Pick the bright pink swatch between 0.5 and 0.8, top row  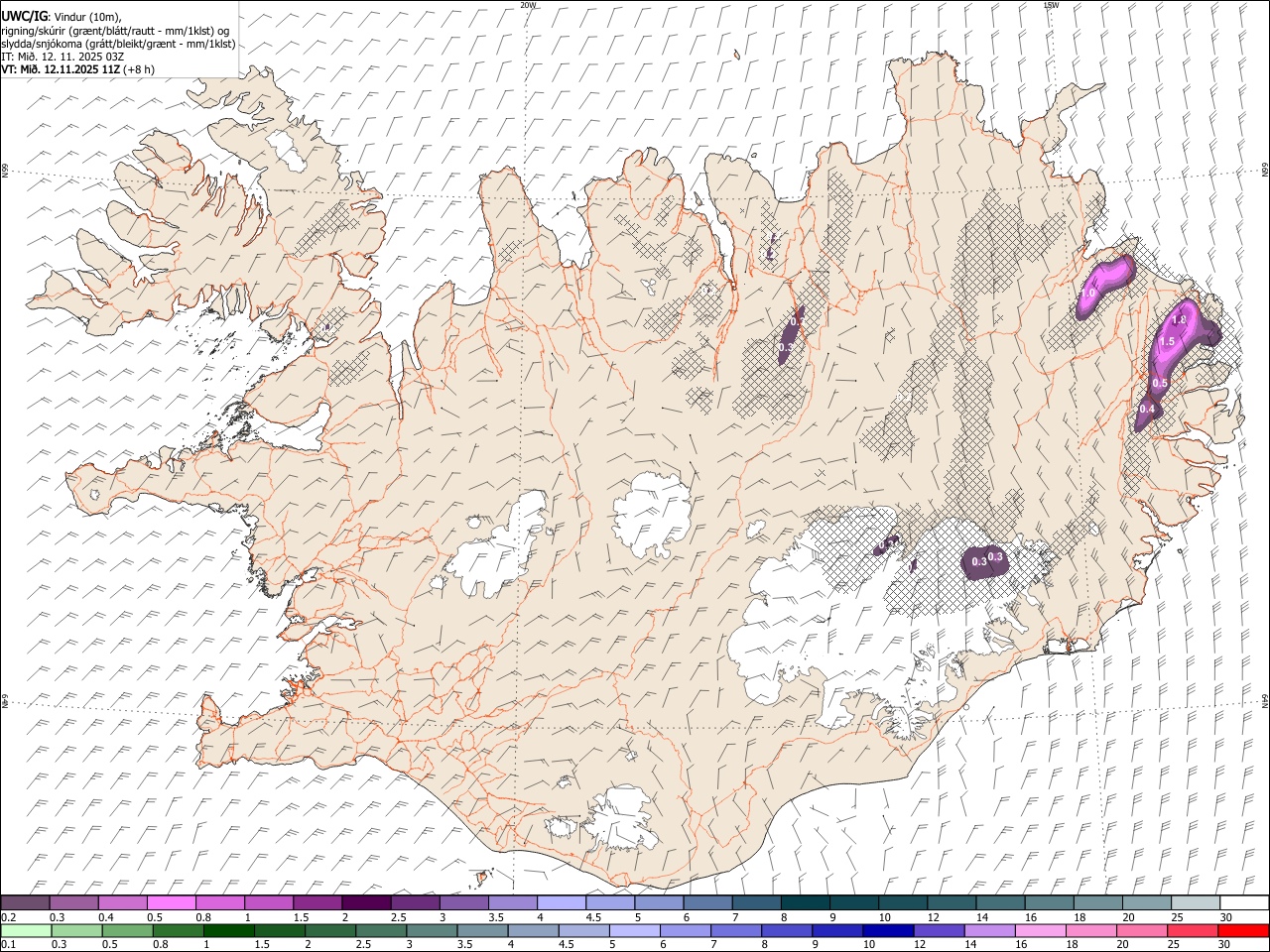[x=172, y=902]
